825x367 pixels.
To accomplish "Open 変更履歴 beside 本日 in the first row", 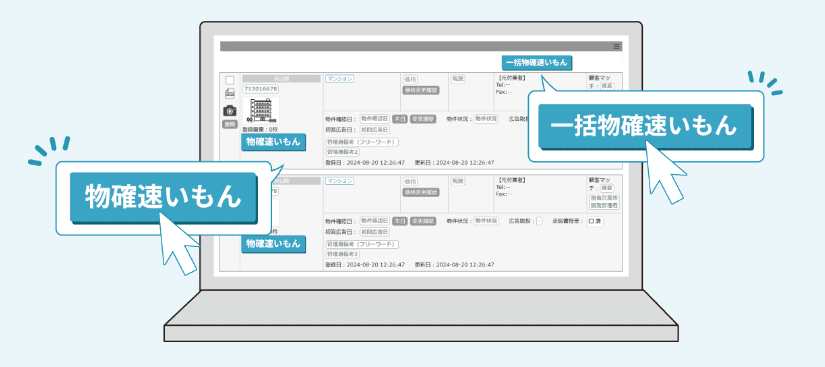I will [x=422, y=119].
